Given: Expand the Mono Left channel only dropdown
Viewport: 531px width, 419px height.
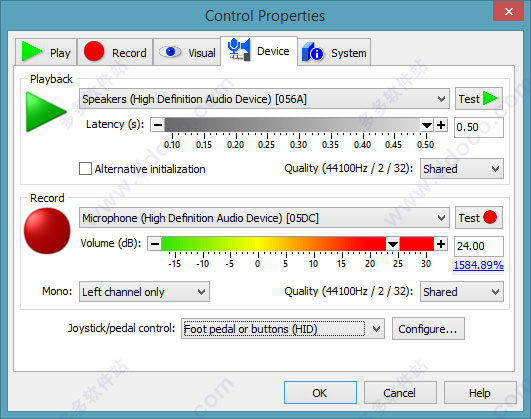Looking at the screenshot, I should point(144,292).
